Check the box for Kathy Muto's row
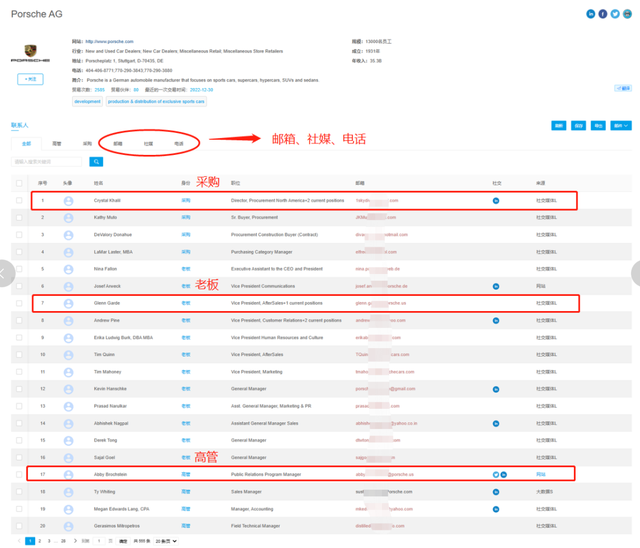Image resolution: width=640 pixels, height=548 pixels. coord(19,217)
